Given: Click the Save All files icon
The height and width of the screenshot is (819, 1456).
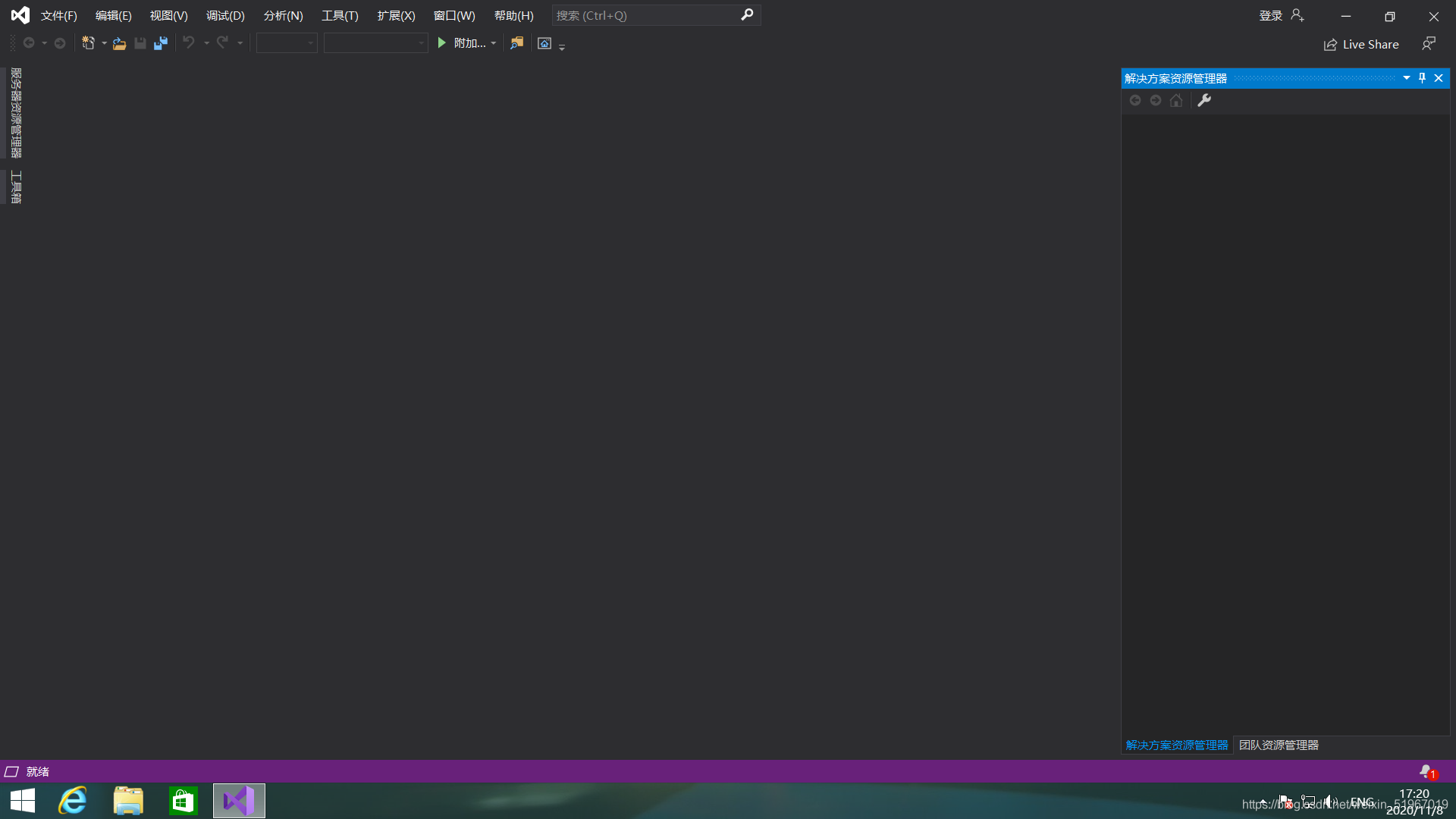Looking at the screenshot, I should [160, 43].
